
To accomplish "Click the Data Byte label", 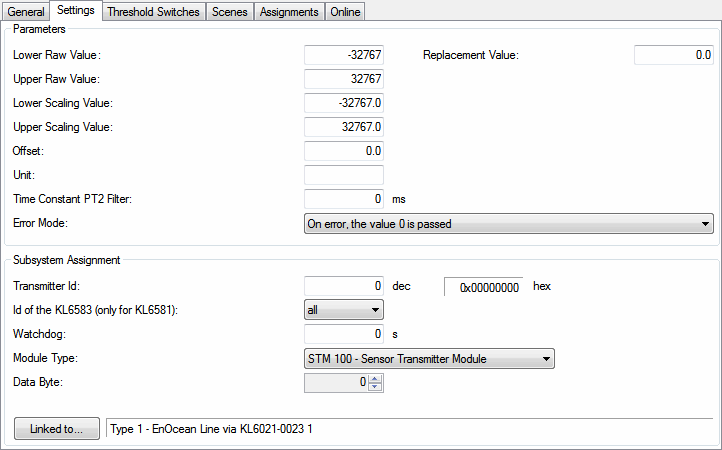I will pos(38,382).
